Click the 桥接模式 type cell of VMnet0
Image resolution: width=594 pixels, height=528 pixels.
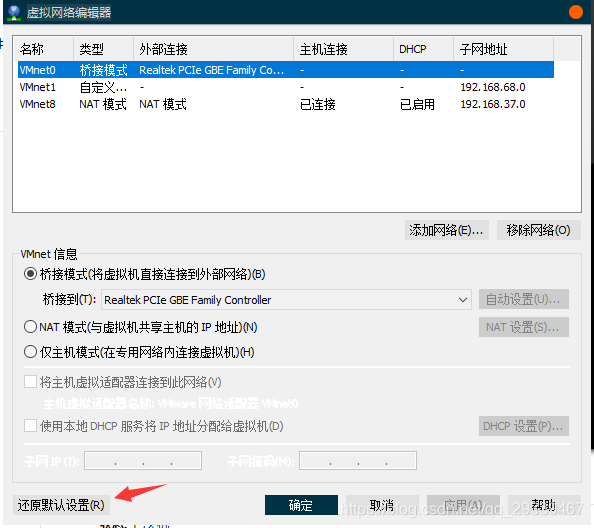pyautogui.click(x=103, y=70)
